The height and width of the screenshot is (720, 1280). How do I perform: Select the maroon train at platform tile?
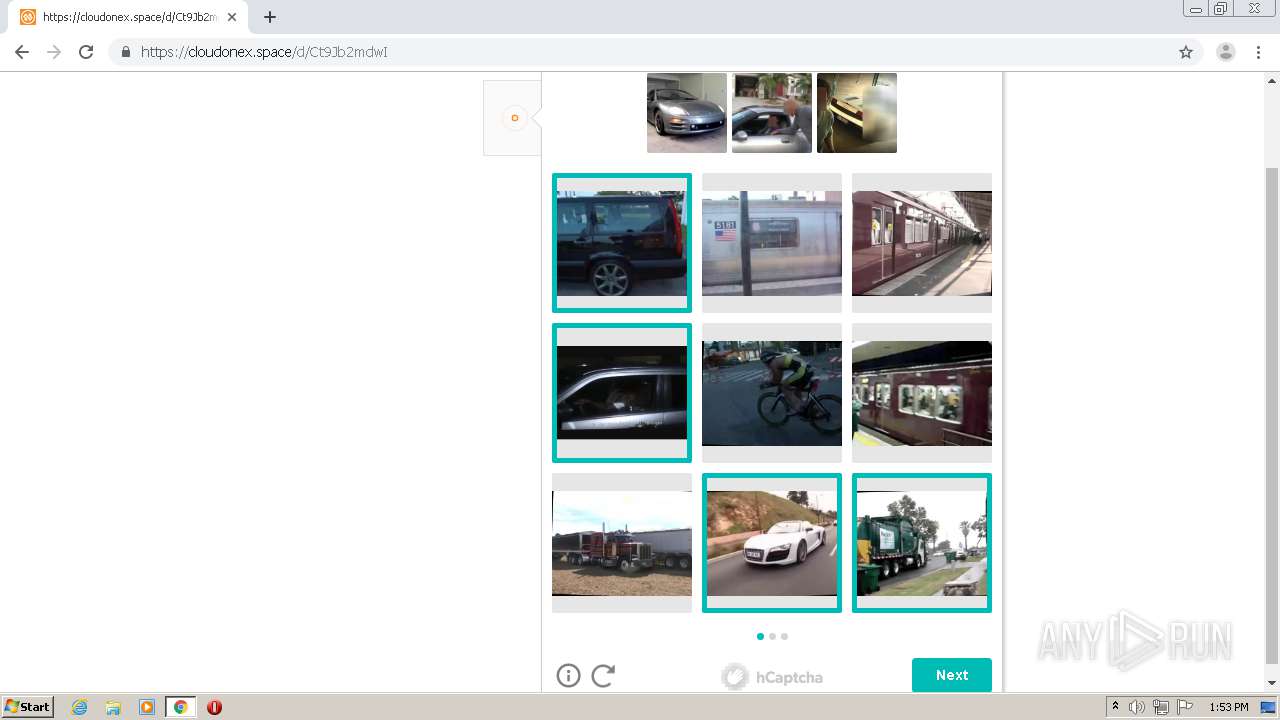922,243
